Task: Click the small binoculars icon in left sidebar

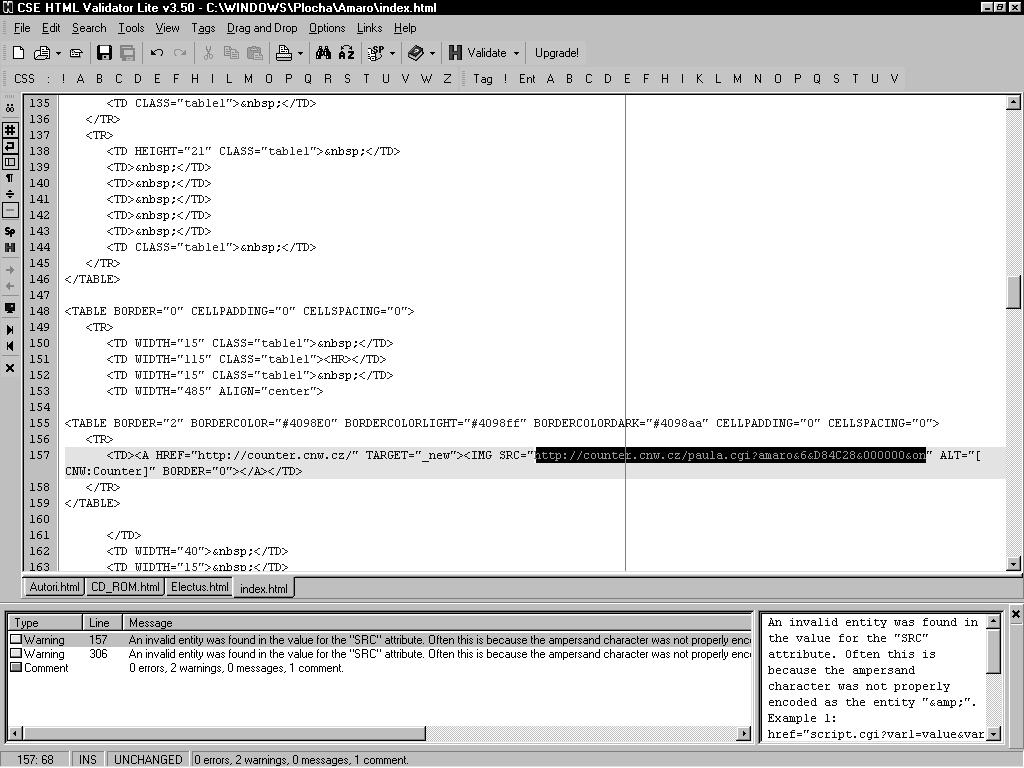Action: (x=10, y=108)
